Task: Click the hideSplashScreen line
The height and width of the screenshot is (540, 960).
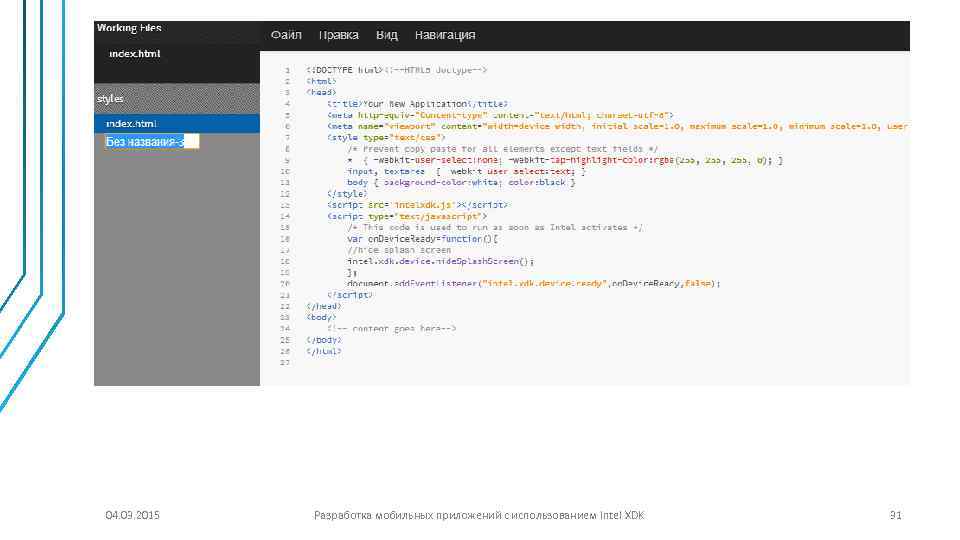Action: pyautogui.click(x=440, y=261)
